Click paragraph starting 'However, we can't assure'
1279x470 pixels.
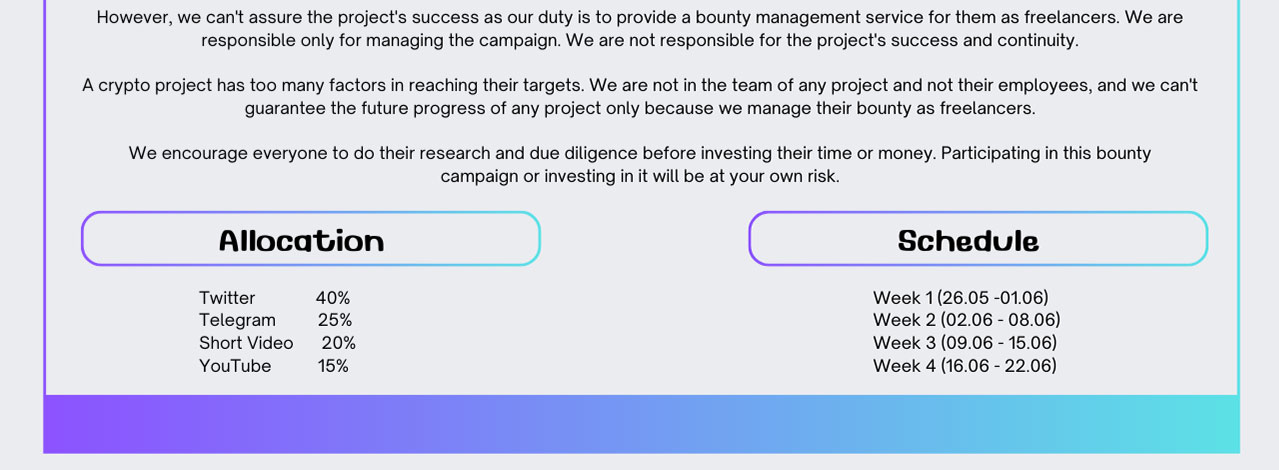pos(640,29)
